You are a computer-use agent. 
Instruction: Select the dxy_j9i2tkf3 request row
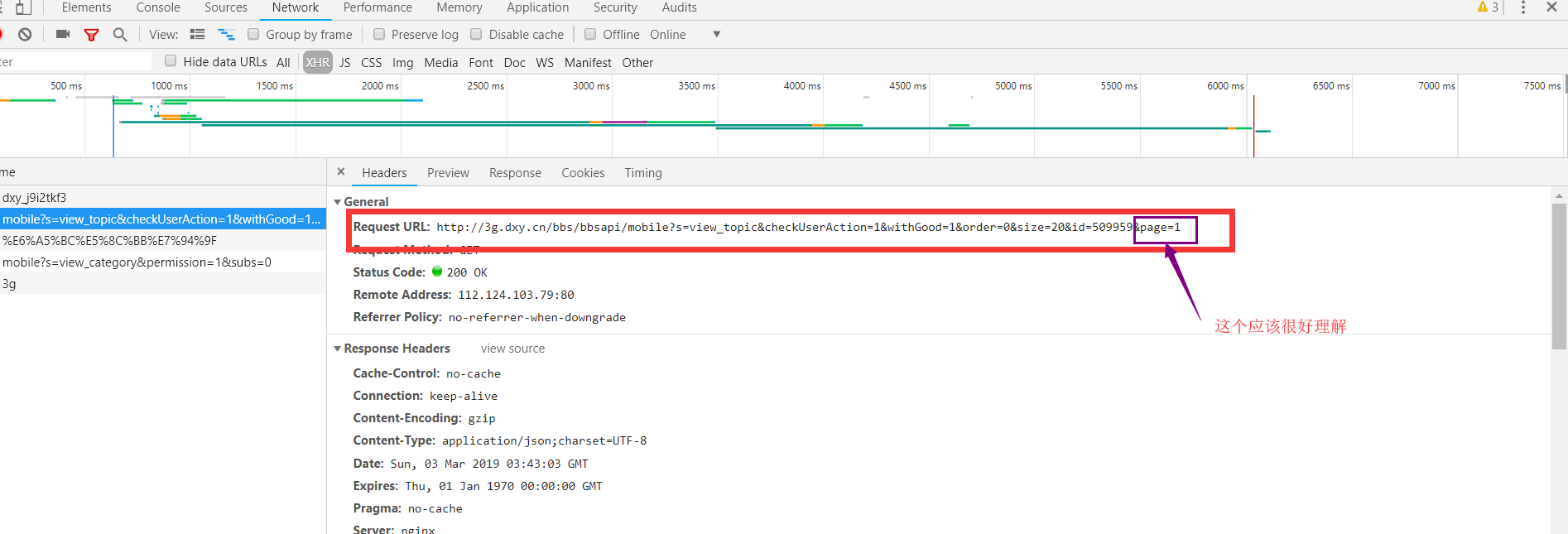point(163,198)
